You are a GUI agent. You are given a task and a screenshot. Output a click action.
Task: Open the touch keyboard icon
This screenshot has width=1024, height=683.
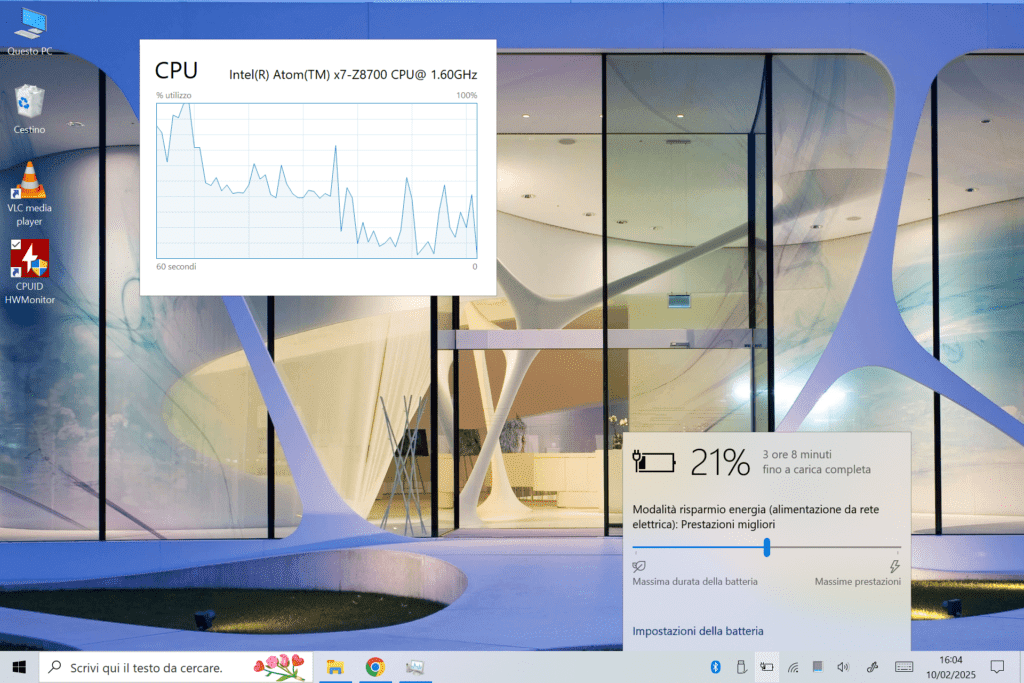coord(903,667)
